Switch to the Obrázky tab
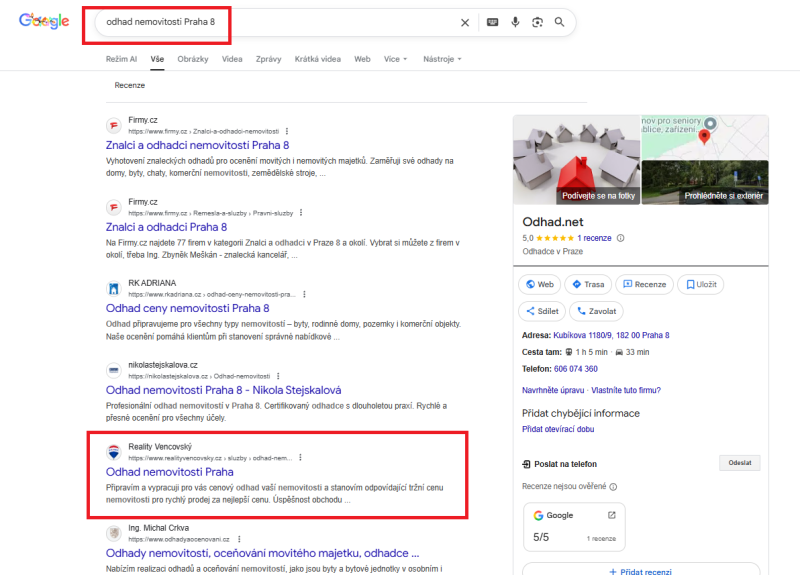800x575 pixels. coord(193,59)
